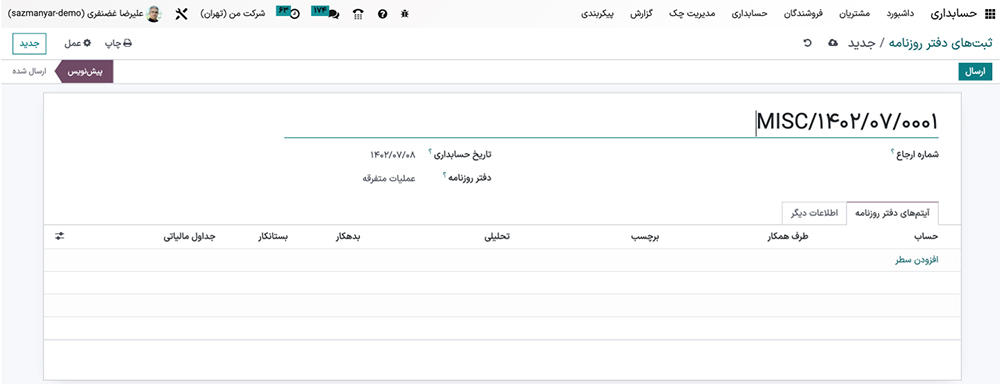Open the دفتر روزنامه journal field عملیات متفرقه
The width and height of the screenshot is (1000, 384).
389,178
